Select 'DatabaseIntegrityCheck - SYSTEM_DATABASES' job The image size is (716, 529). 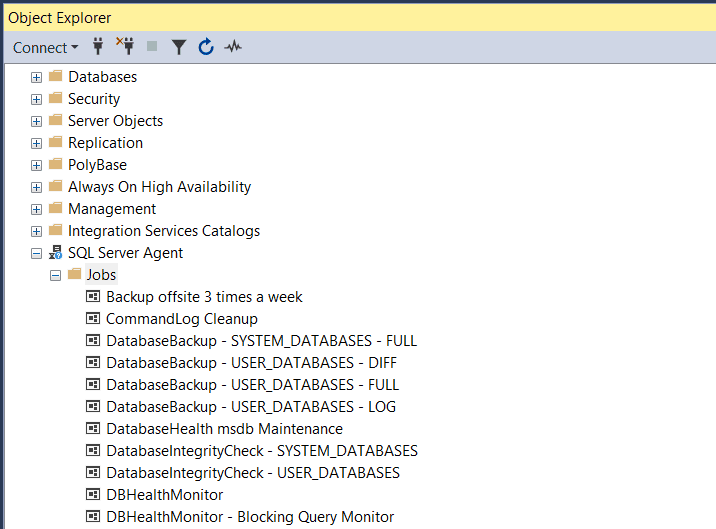[x=262, y=451]
